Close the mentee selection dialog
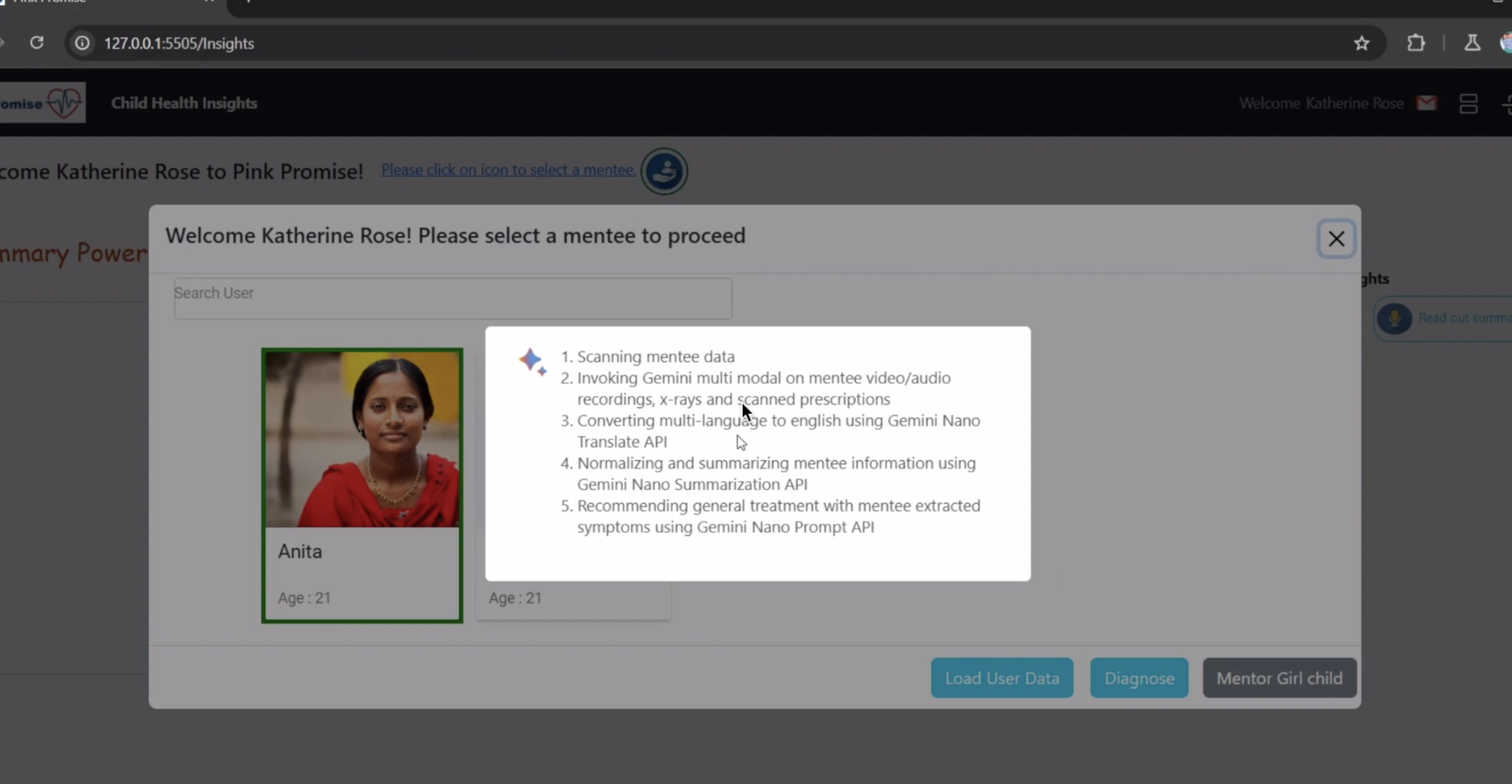 click(1336, 239)
